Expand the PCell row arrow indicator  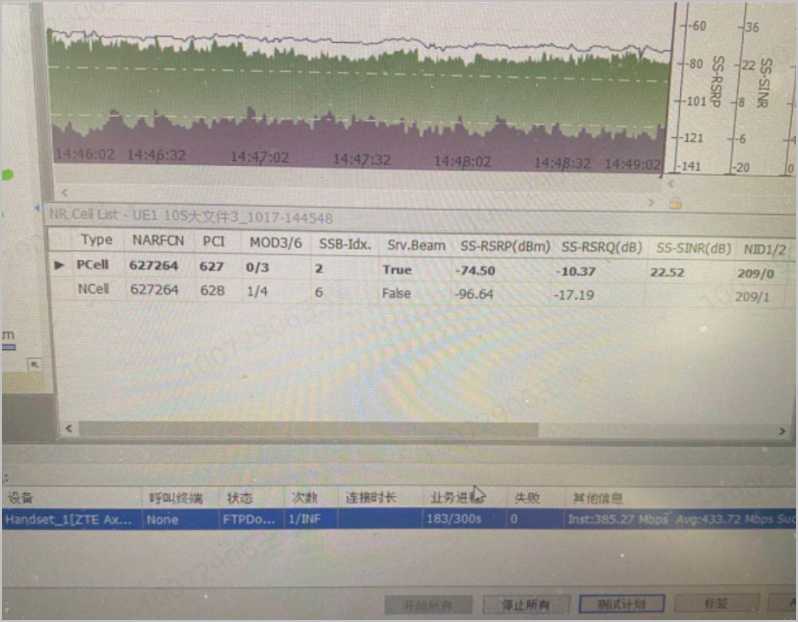(59, 266)
